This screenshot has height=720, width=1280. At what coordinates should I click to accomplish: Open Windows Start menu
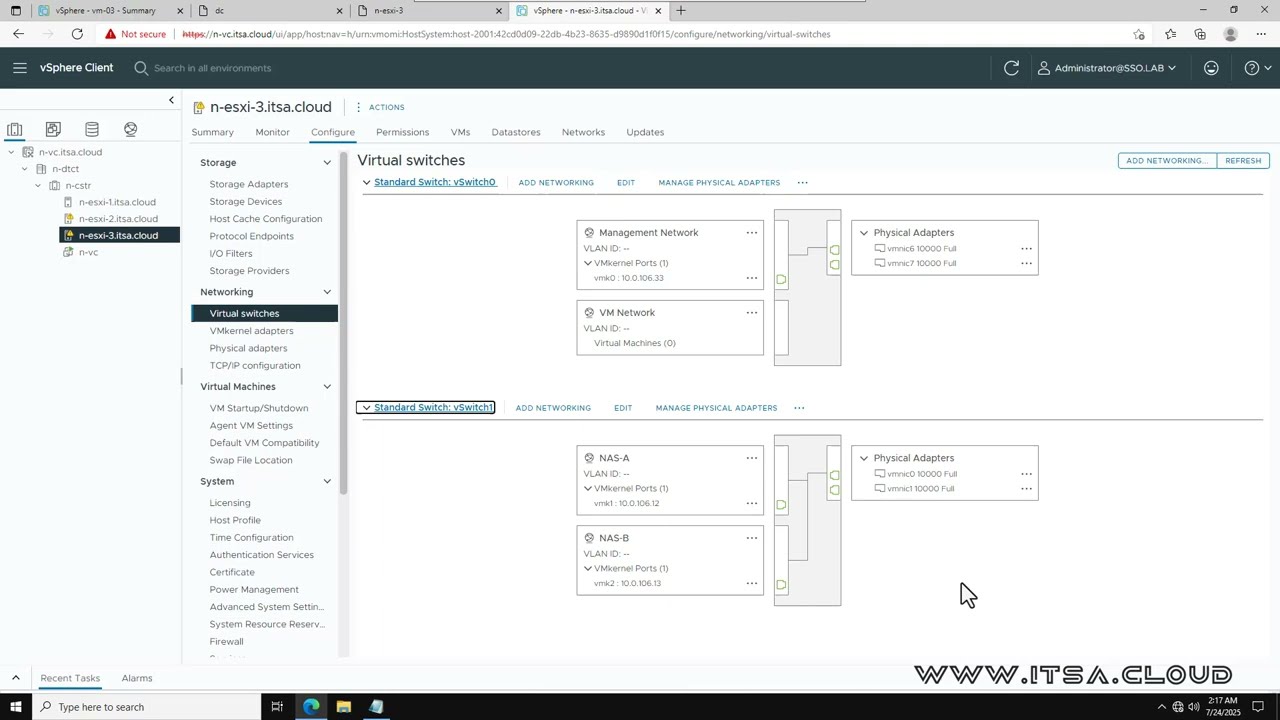coord(15,707)
